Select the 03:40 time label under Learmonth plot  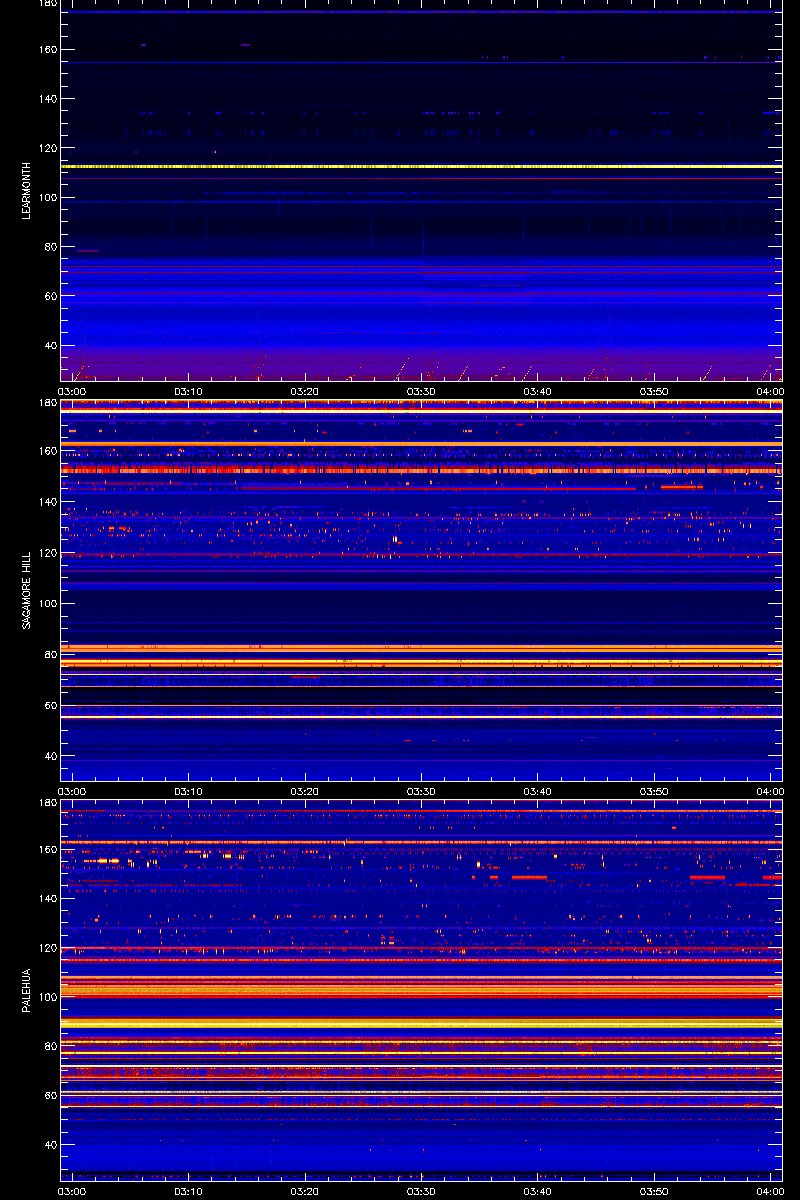tap(537, 391)
